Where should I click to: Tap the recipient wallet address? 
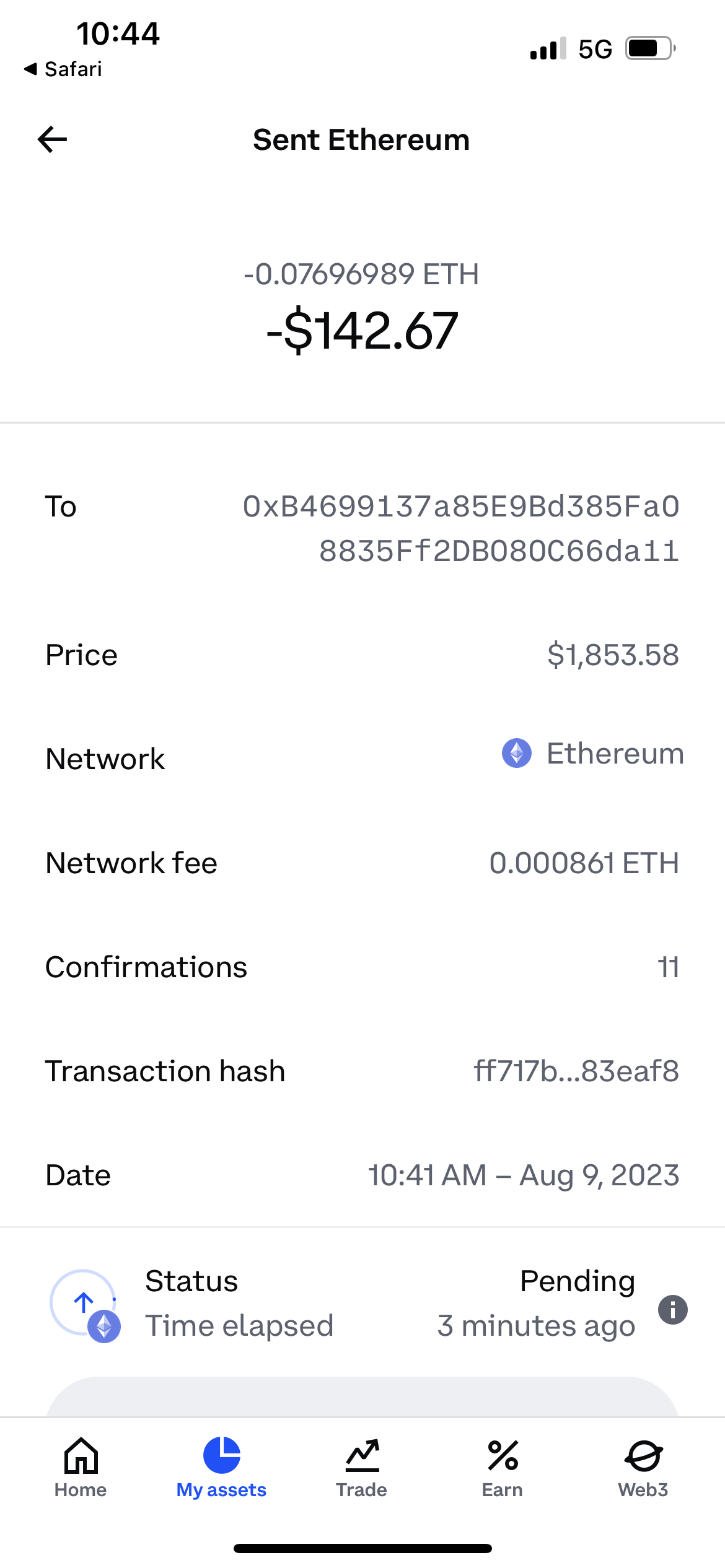(461, 528)
